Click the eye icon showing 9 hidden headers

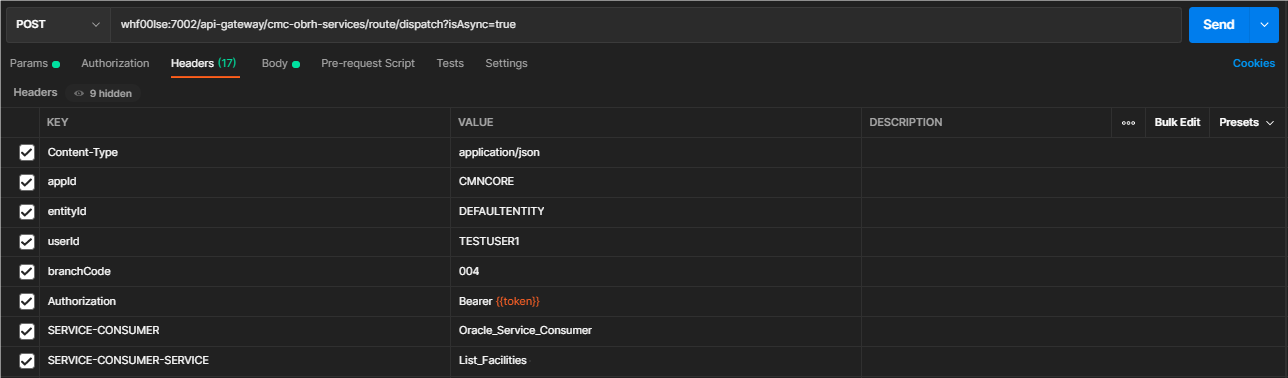pos(79,93)
